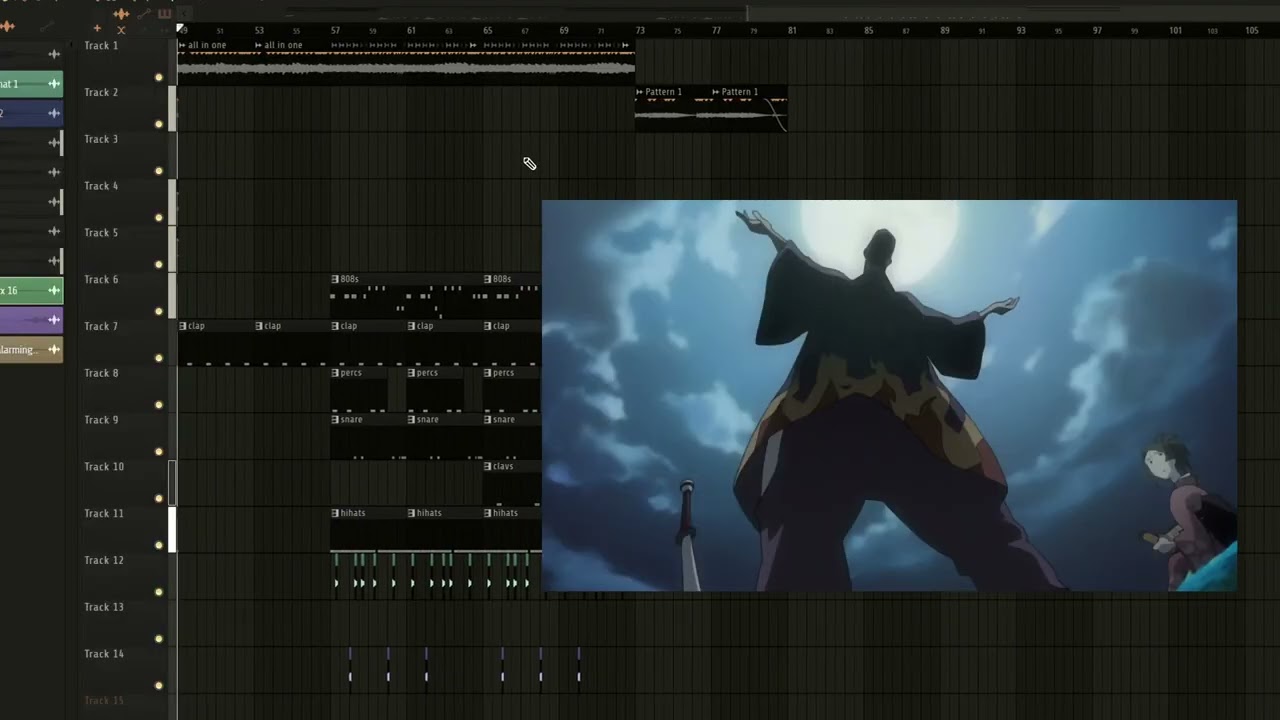Select the 'Track 10' header label
Screen dimensions: 1280x720
click(x=104, y=467)
